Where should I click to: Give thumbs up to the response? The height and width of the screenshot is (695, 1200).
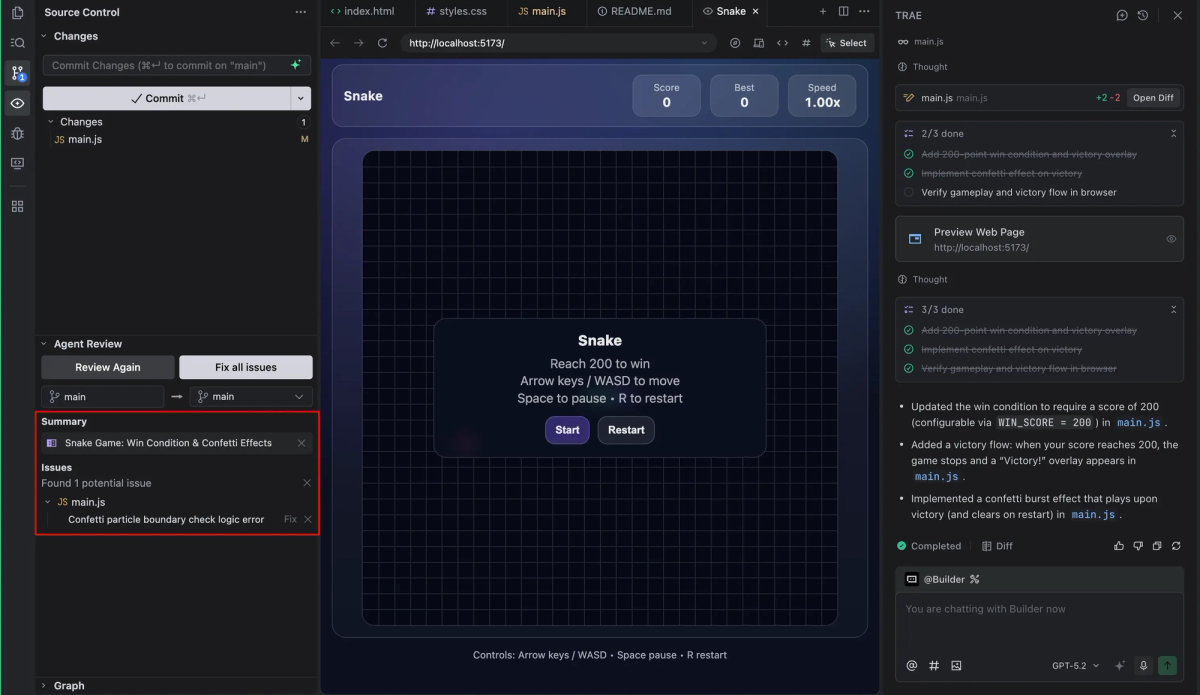[1119, 546]
